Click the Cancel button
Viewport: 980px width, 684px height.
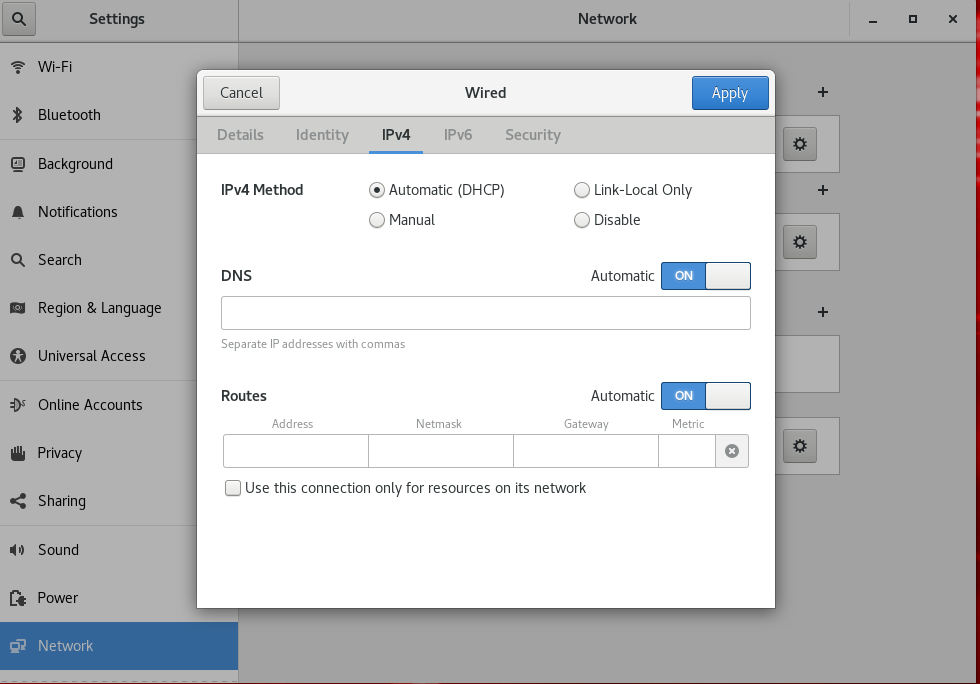pyautogui.click(x=241, y=93)
